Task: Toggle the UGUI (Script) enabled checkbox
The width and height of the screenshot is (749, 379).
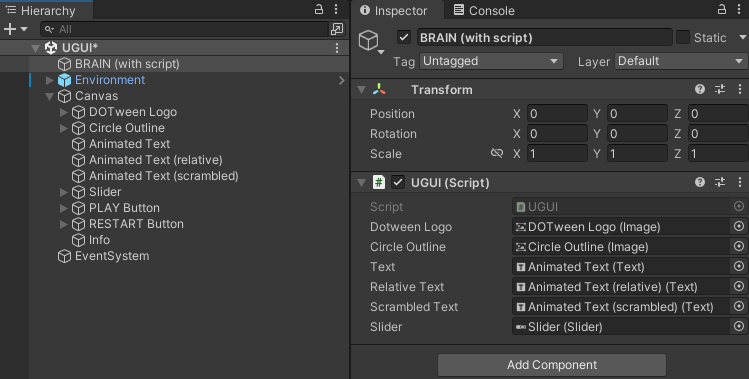Action: click(x=398, y=182)
